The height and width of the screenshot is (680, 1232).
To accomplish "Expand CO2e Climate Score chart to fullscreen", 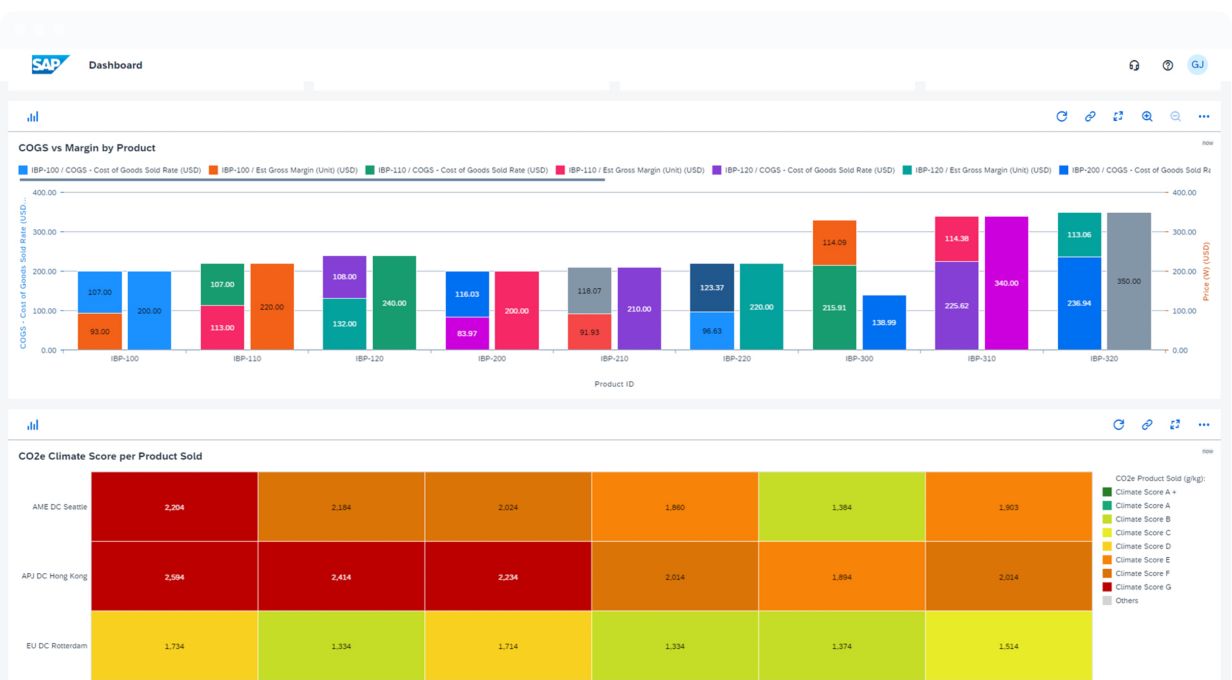I will [x=1175, y=425].
